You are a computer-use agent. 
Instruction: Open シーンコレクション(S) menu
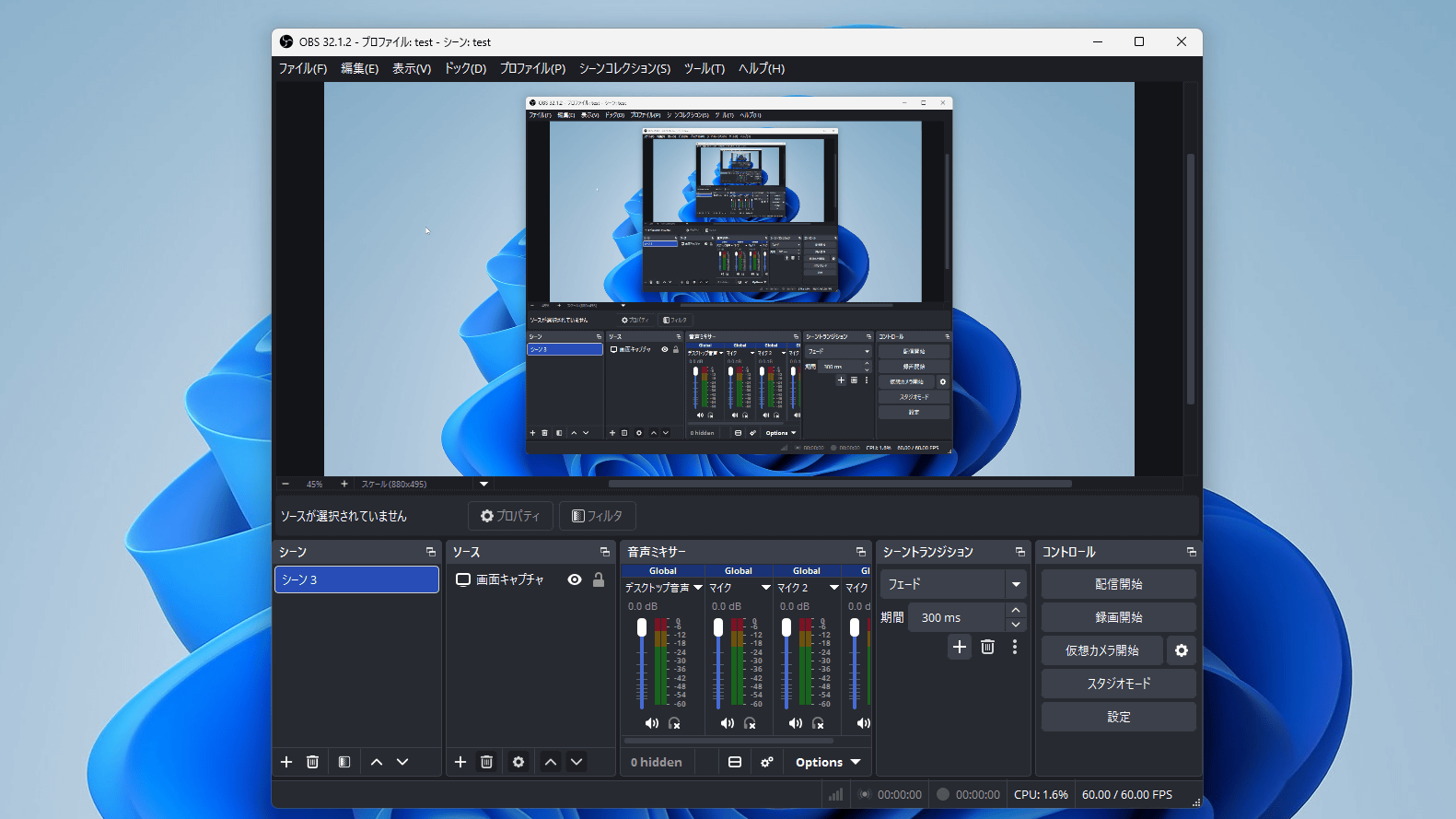[624, 68]
